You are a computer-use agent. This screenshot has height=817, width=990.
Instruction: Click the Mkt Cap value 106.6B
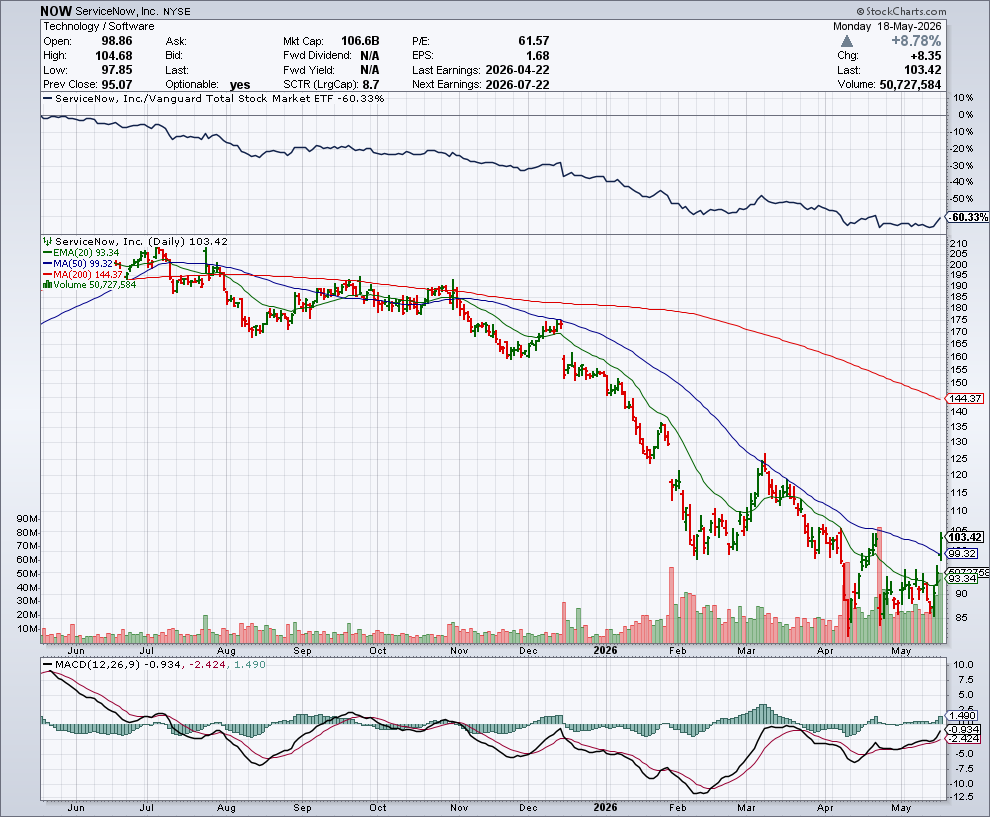click(360, 41)
